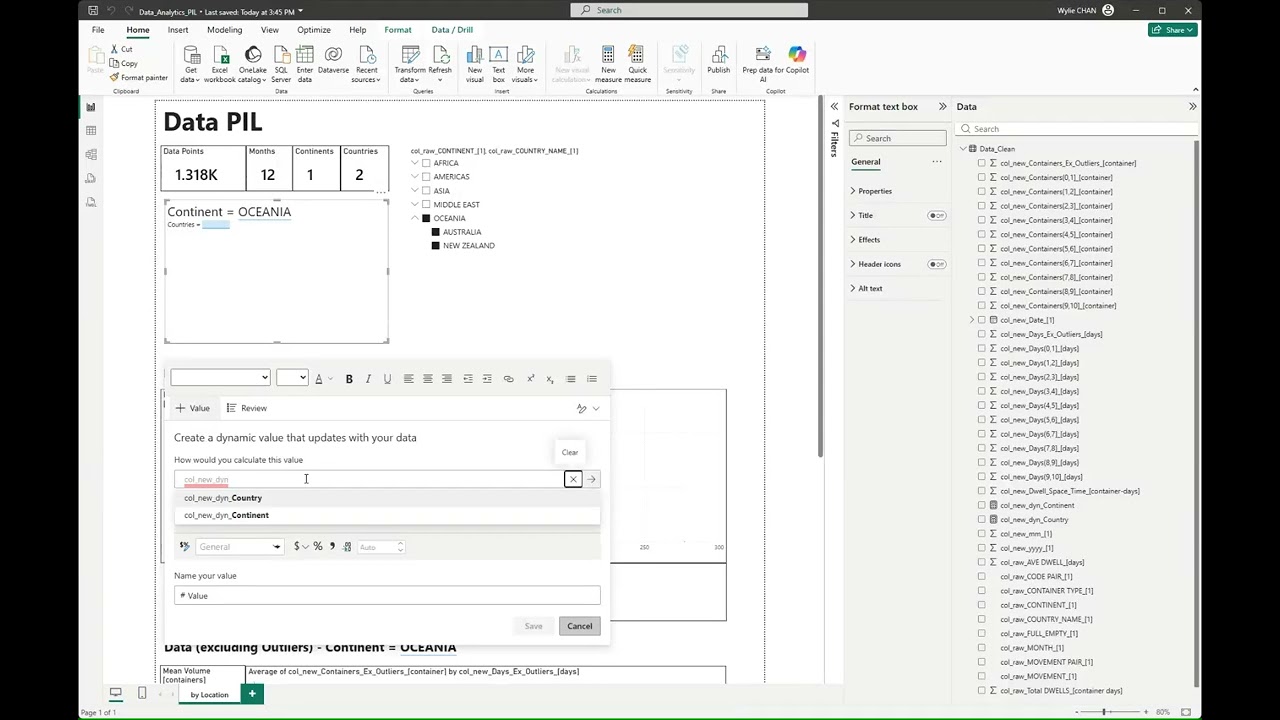Submit the calculation with the arrow button

(592, 480)
